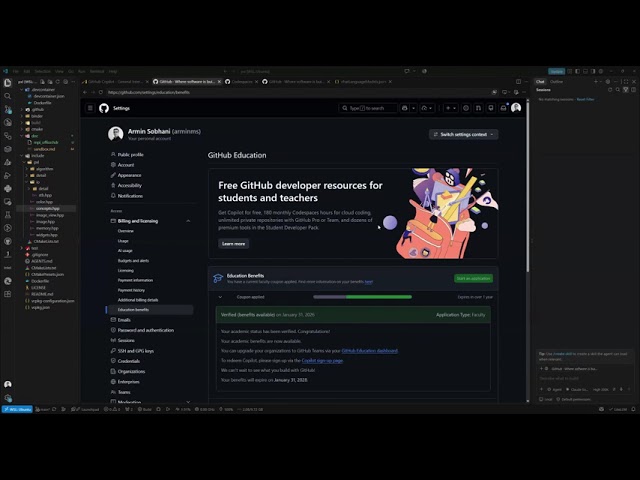Open the GitHub Education dashboard link
The width and height of the screenshot is (640, 480).
point(369,351)
